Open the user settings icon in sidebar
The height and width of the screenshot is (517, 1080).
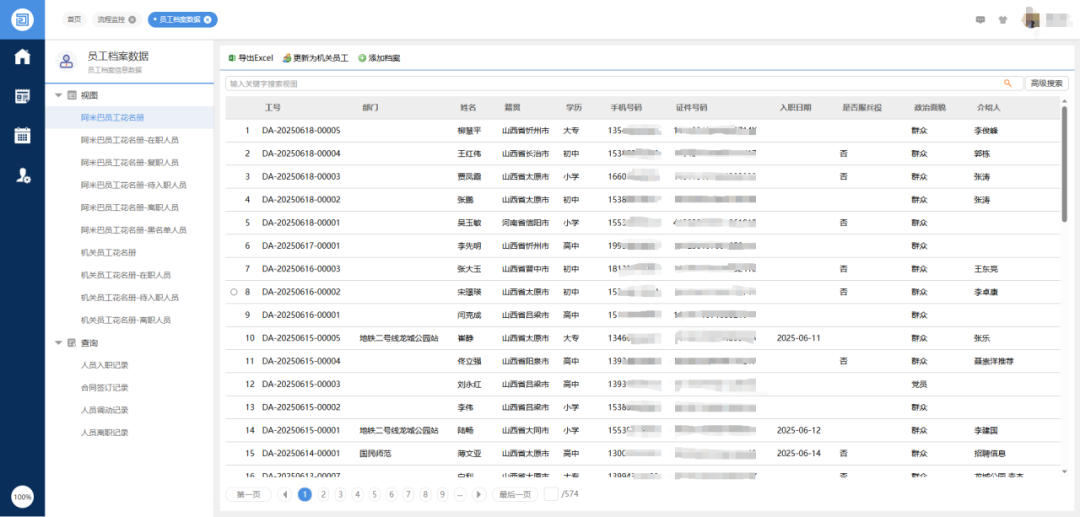click(22, 175)
